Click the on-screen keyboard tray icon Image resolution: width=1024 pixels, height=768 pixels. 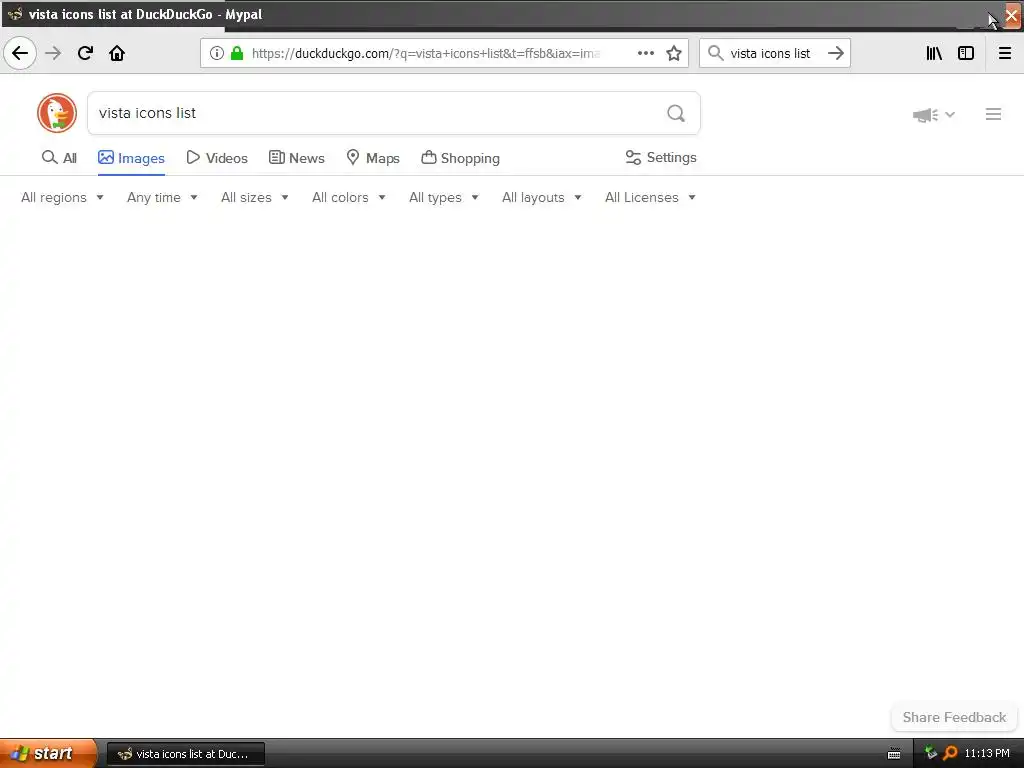[894, 754]
